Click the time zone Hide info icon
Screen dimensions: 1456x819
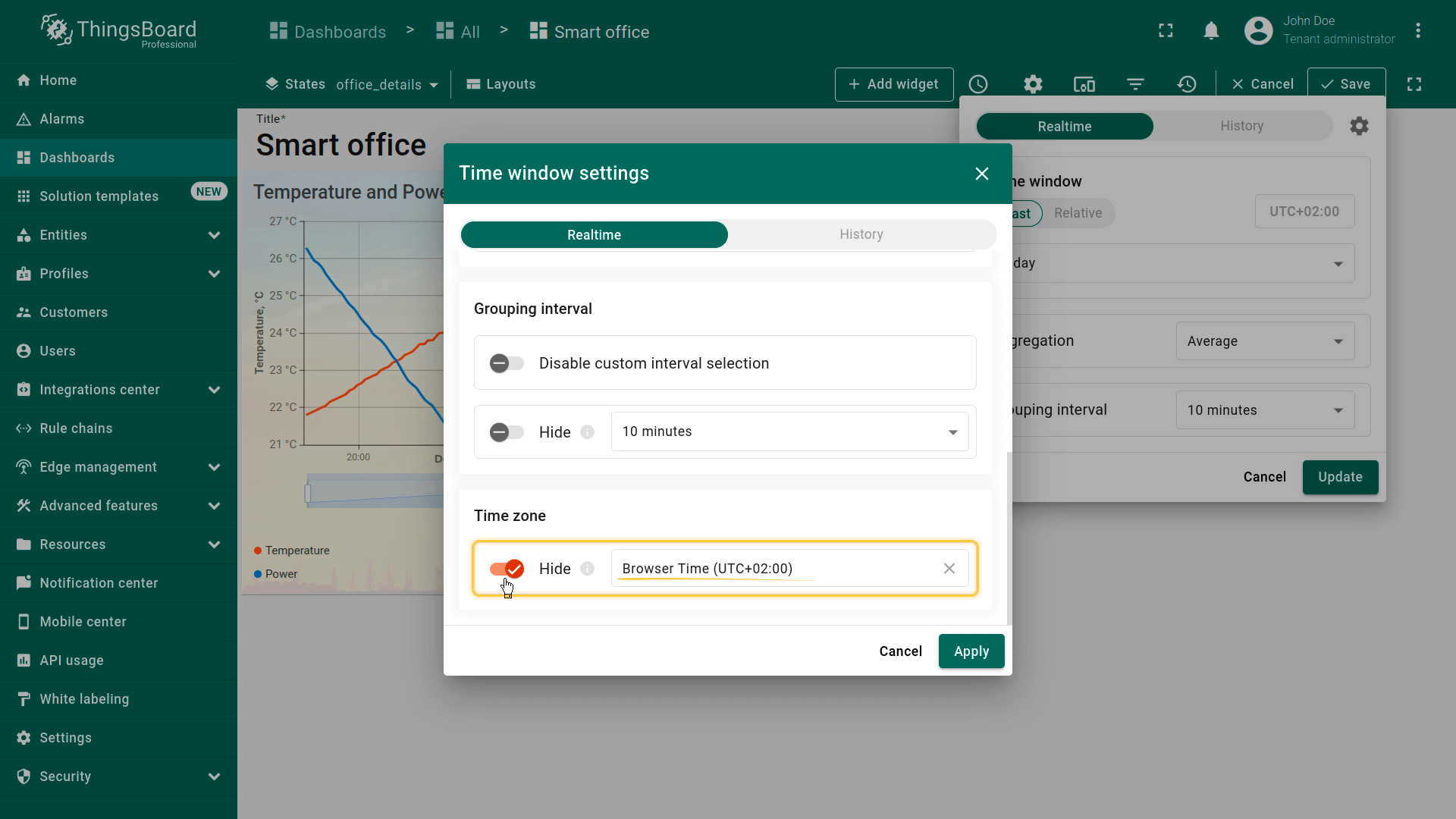[587, 569]
